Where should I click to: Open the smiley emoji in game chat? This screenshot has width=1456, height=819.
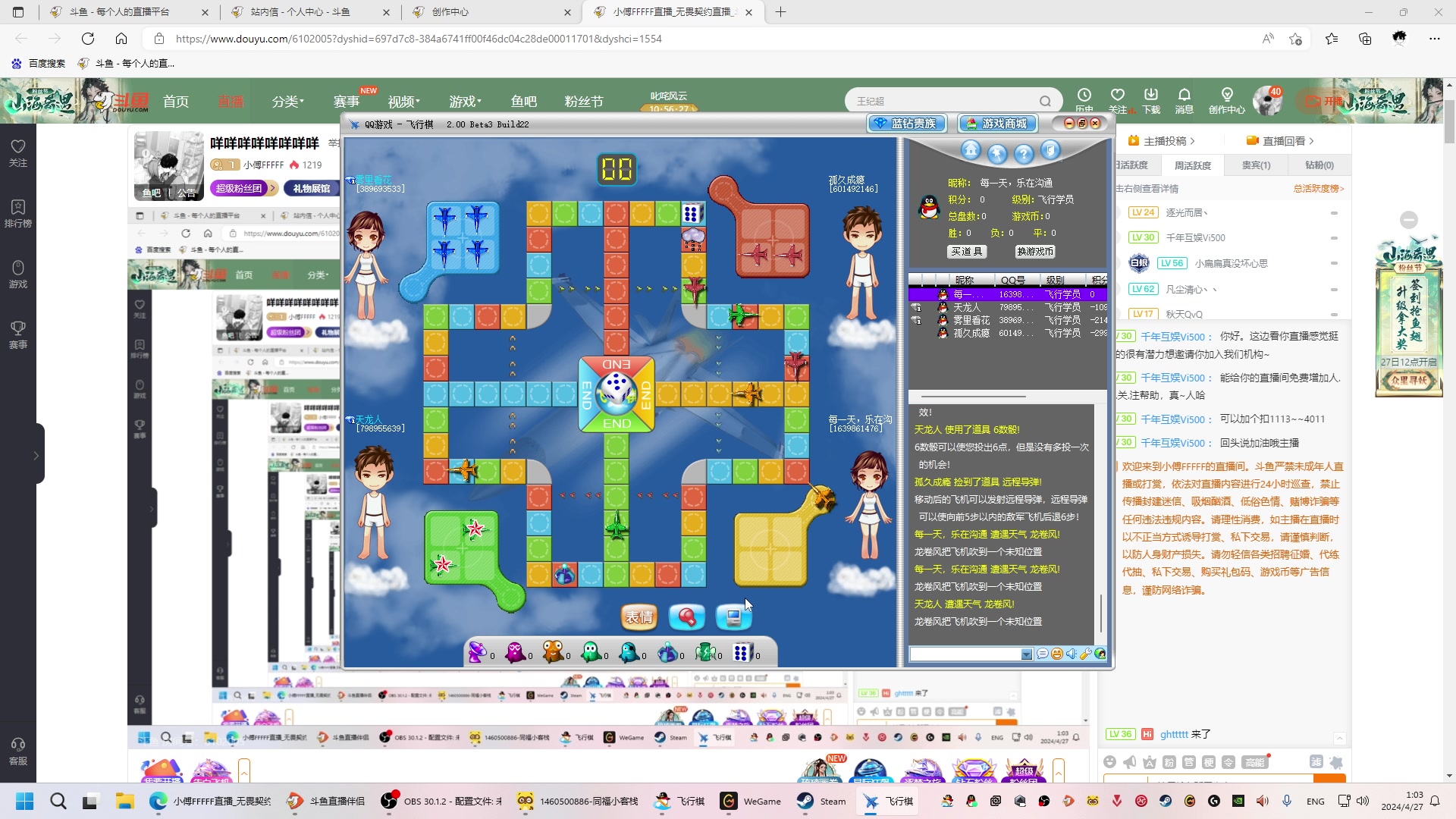point(1057,654)
